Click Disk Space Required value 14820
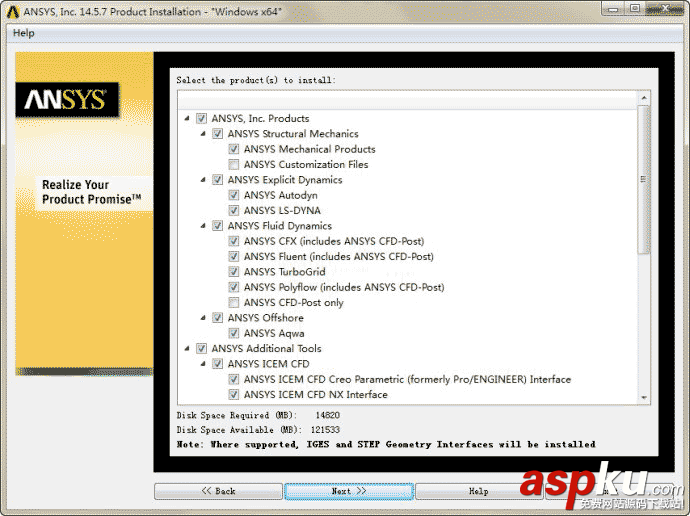The width and height of the screenshot is (690, 516). pos(328,415)
